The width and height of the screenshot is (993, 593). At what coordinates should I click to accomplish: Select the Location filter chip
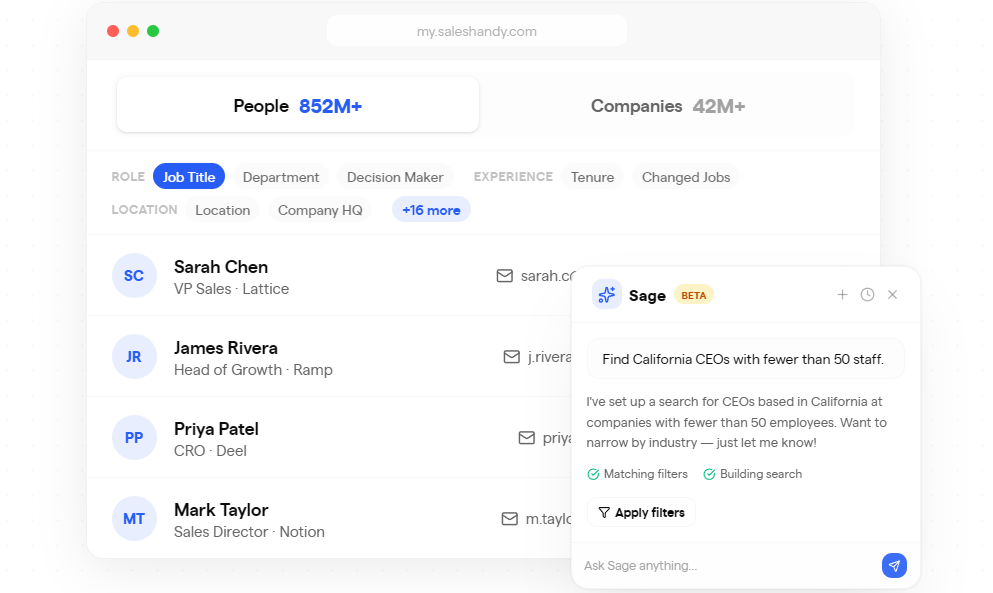click(222, 210)
